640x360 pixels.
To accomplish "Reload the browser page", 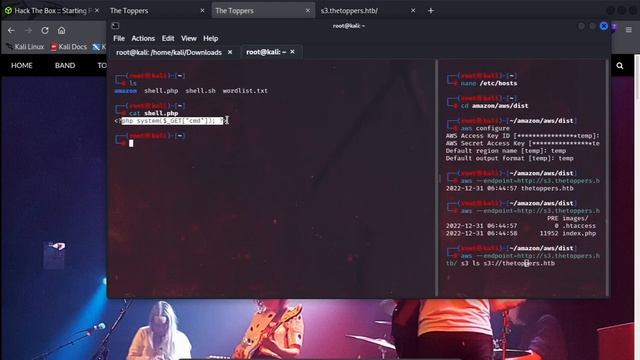I will click(45, 30).
